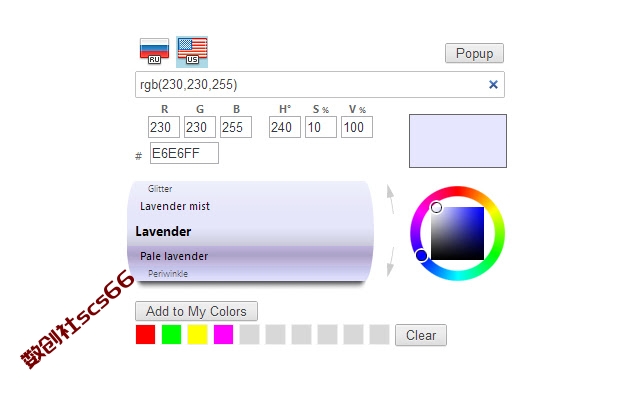Edit the G value field 230
Screen dimensions: 640x400
[x=200, y=127]
